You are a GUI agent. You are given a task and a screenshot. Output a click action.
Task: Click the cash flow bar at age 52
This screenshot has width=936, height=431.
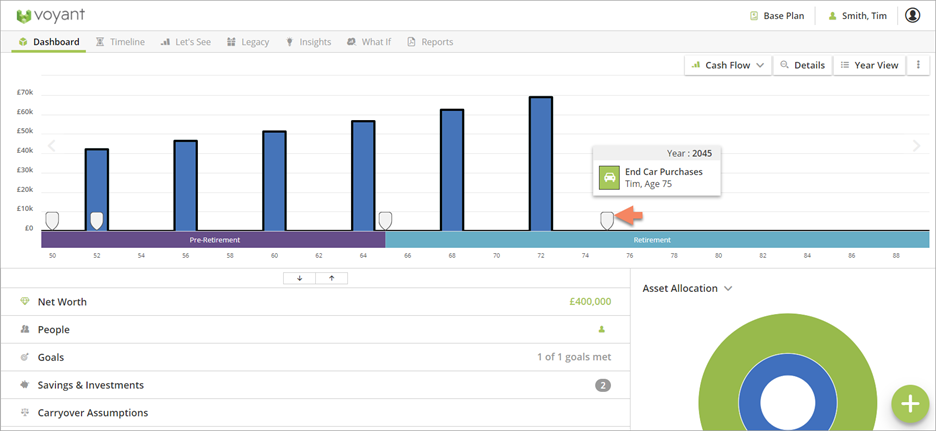click(x=97, y=189)
